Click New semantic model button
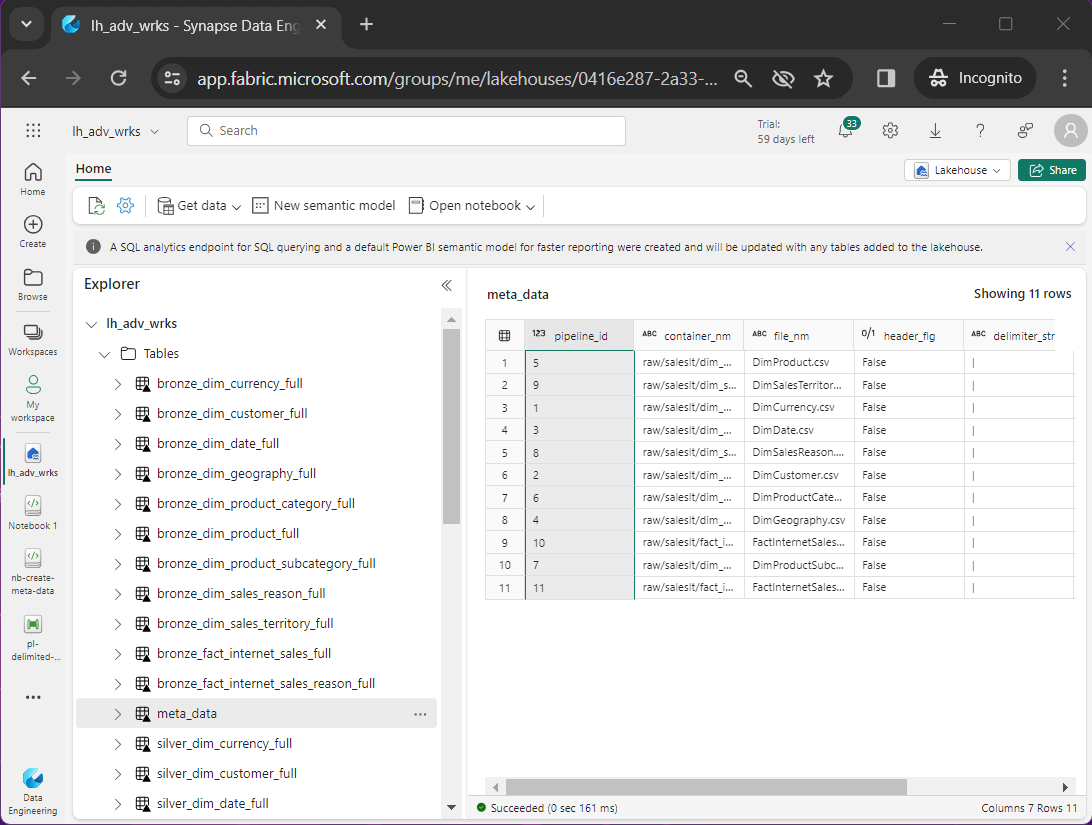The height and width of the screenshot is (825, 1092). click(324, 205)
